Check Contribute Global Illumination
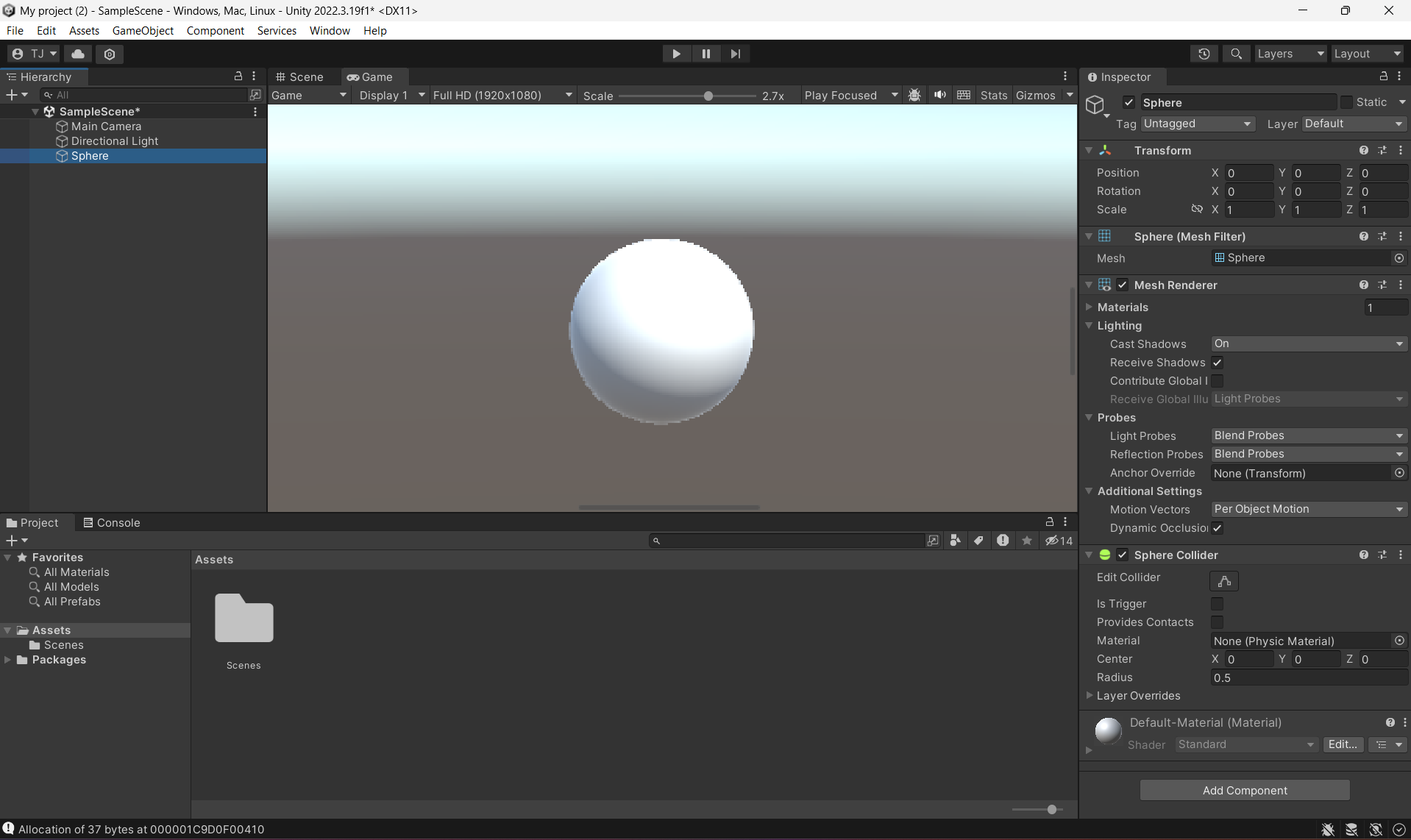This screenshot has height=840, width=1411. pos(1218,381)
